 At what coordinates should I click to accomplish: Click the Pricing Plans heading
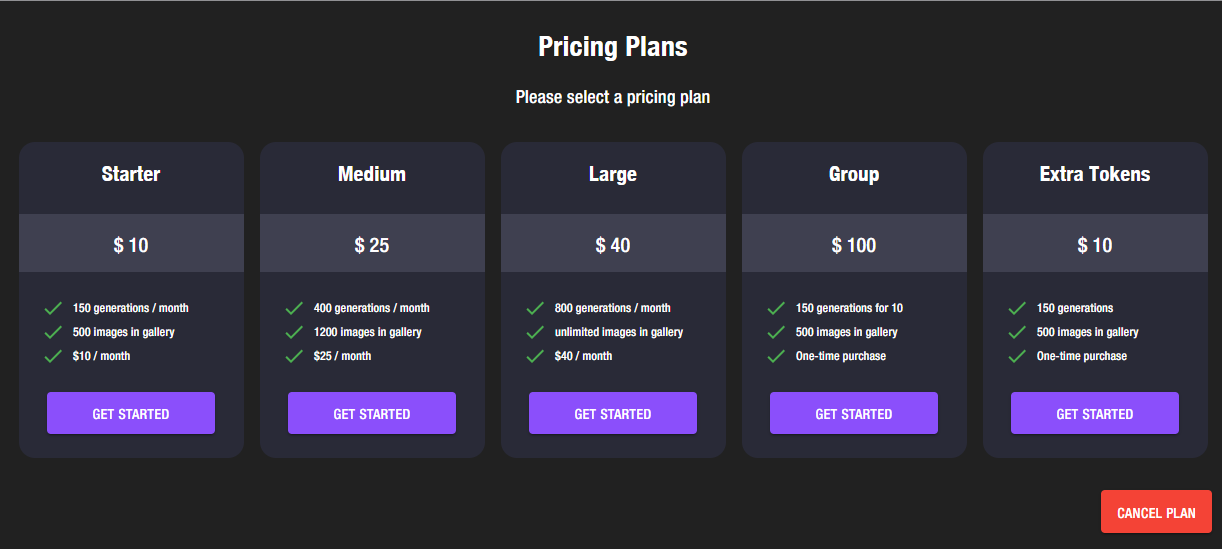[x=612, y=47]
